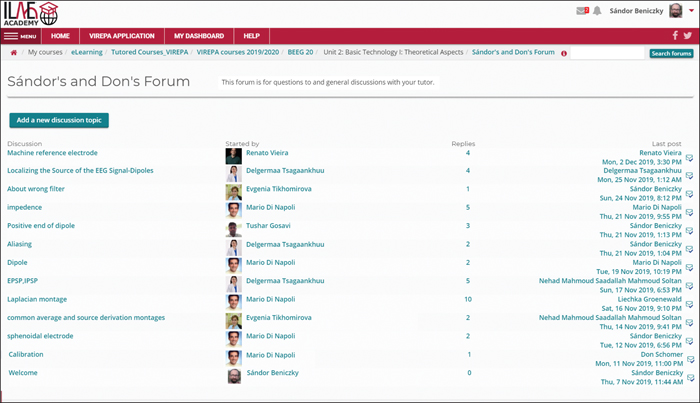The image size is (700, 403).
Task: Open Liechka Groenewald last post author link
Action: [650, 299]
